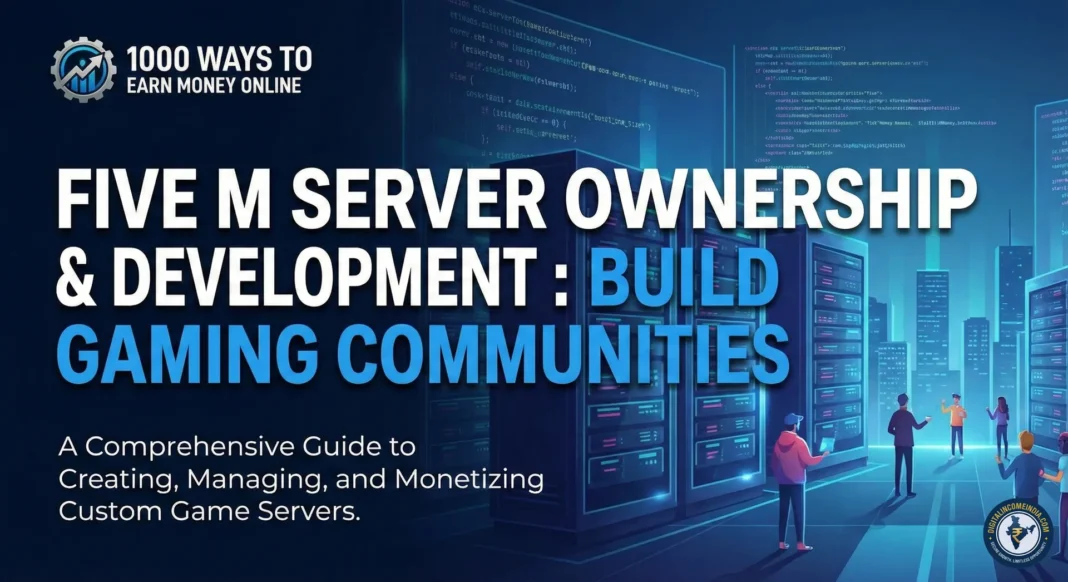Select the "FIVE M SERVER OWNERSHIP" headline
The width and height of the screenshot is (1068, 582).
(x=516, y=199)
